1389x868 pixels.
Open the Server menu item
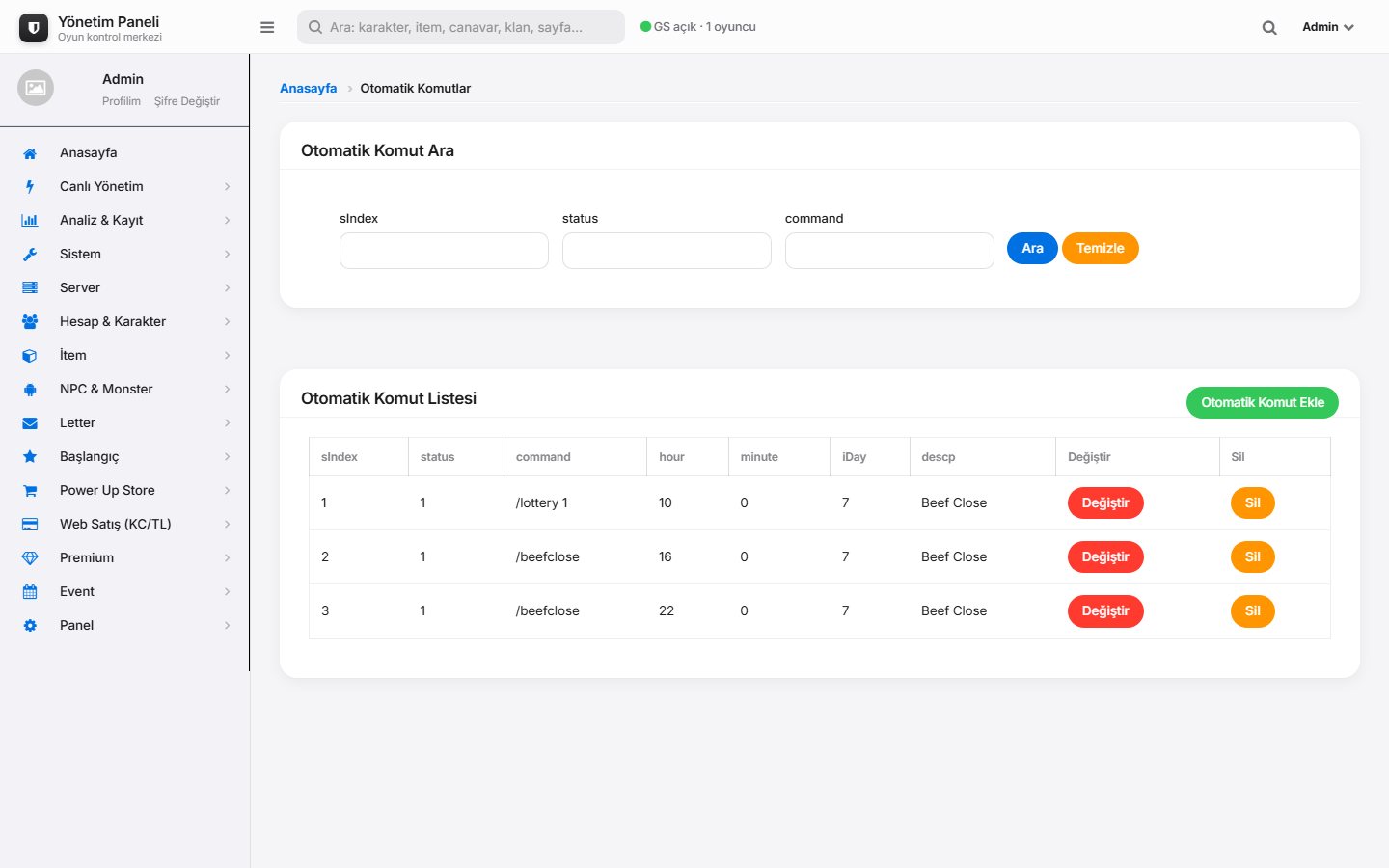click(x=124, y=287)
